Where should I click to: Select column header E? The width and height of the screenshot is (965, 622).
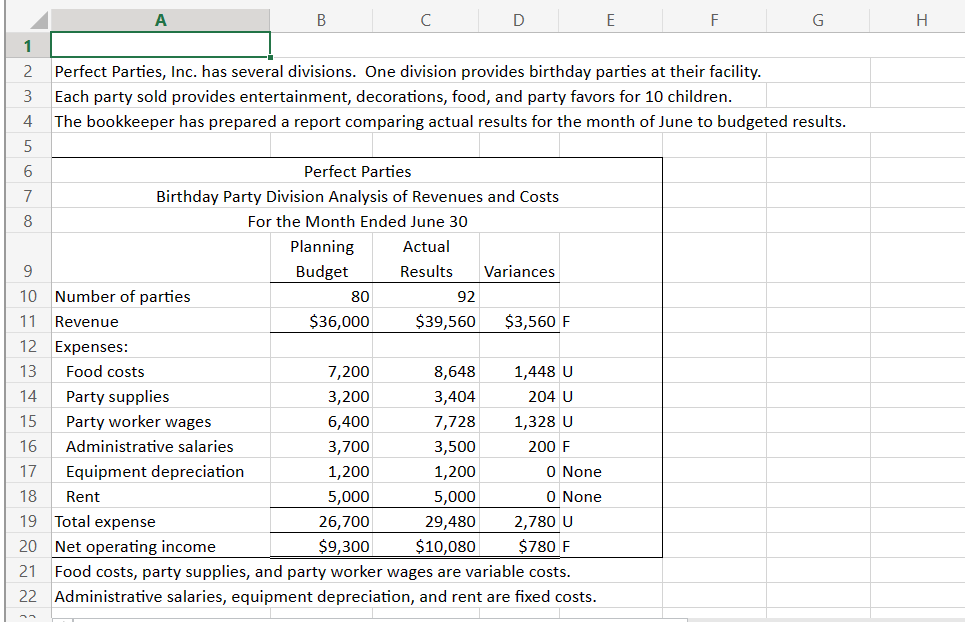click(x=609, y=19)
